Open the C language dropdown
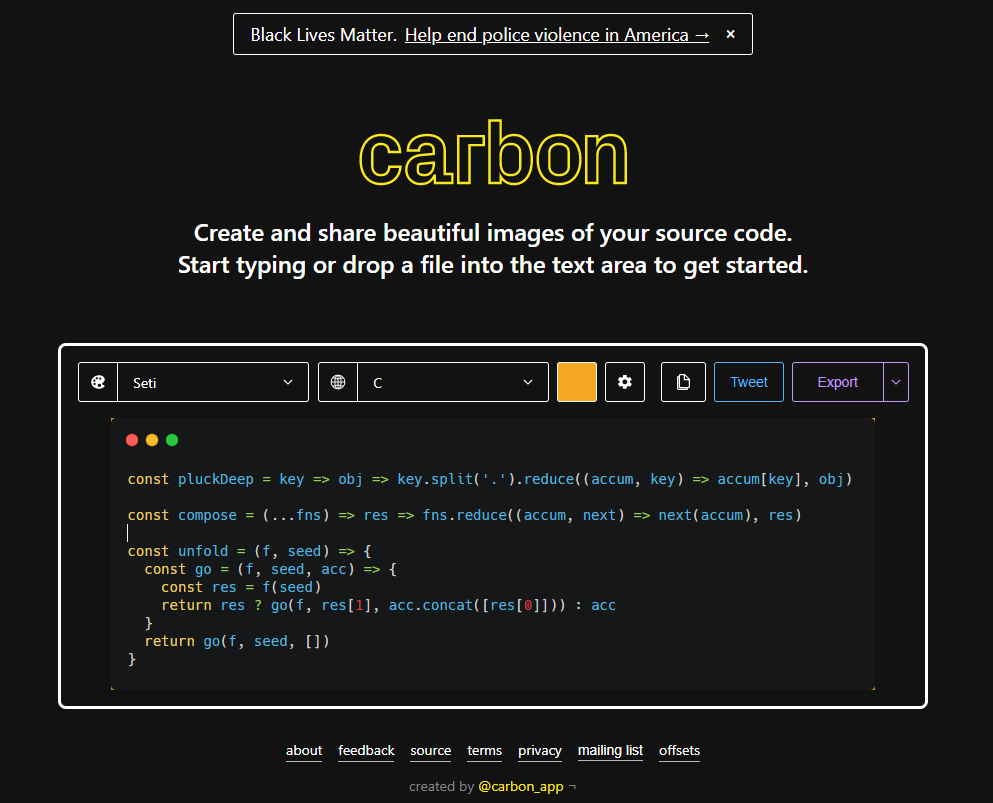The width and height of the screenshot is (993, 803). click(x=453, y=382)
